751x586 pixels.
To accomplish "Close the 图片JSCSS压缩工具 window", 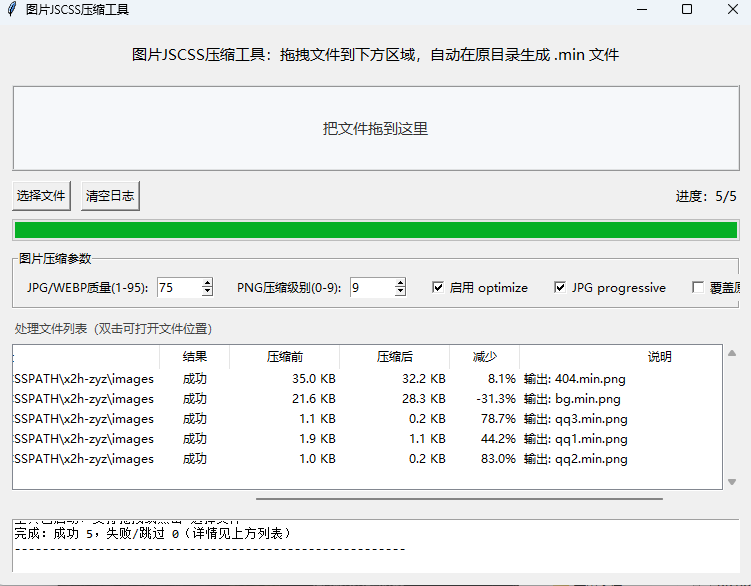I will click(x=732, y=9).
